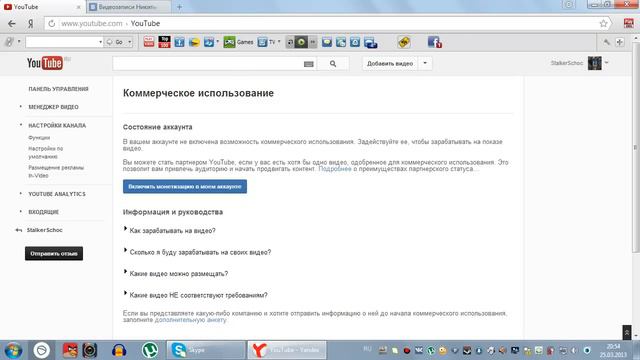This screenshot has width=640, height=360.
Task: Switch to the YouTube browser tab
Action: (41, 7)
